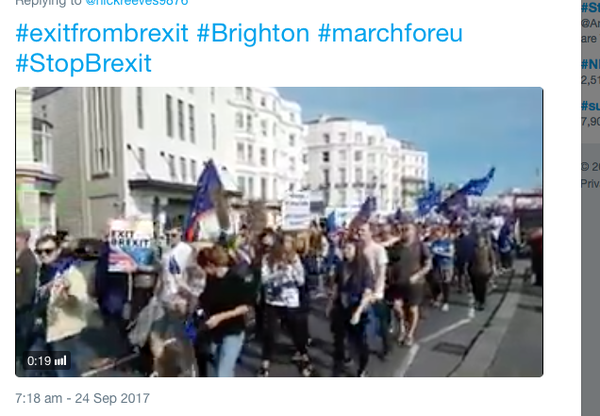Screen dimensions: 600x416
Task: Click the copyright notice in the footer
Action: point(590,167)
